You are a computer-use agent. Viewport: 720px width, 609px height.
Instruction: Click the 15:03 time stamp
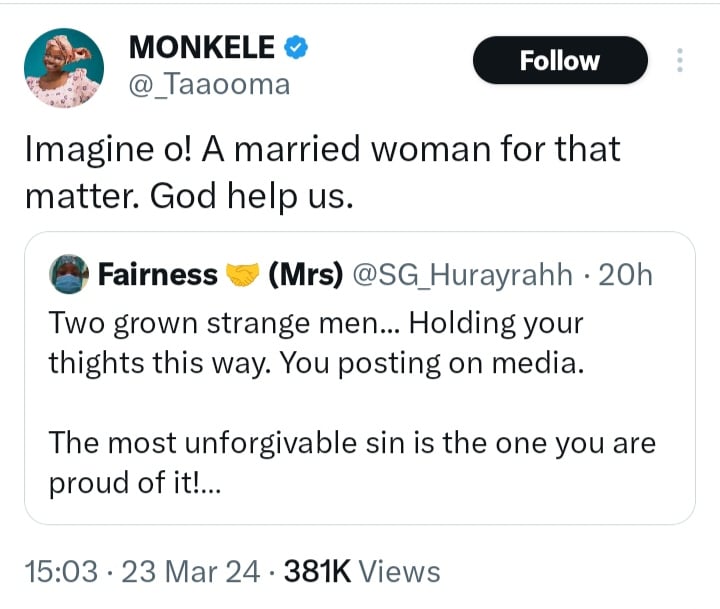(x=60, y=571)
